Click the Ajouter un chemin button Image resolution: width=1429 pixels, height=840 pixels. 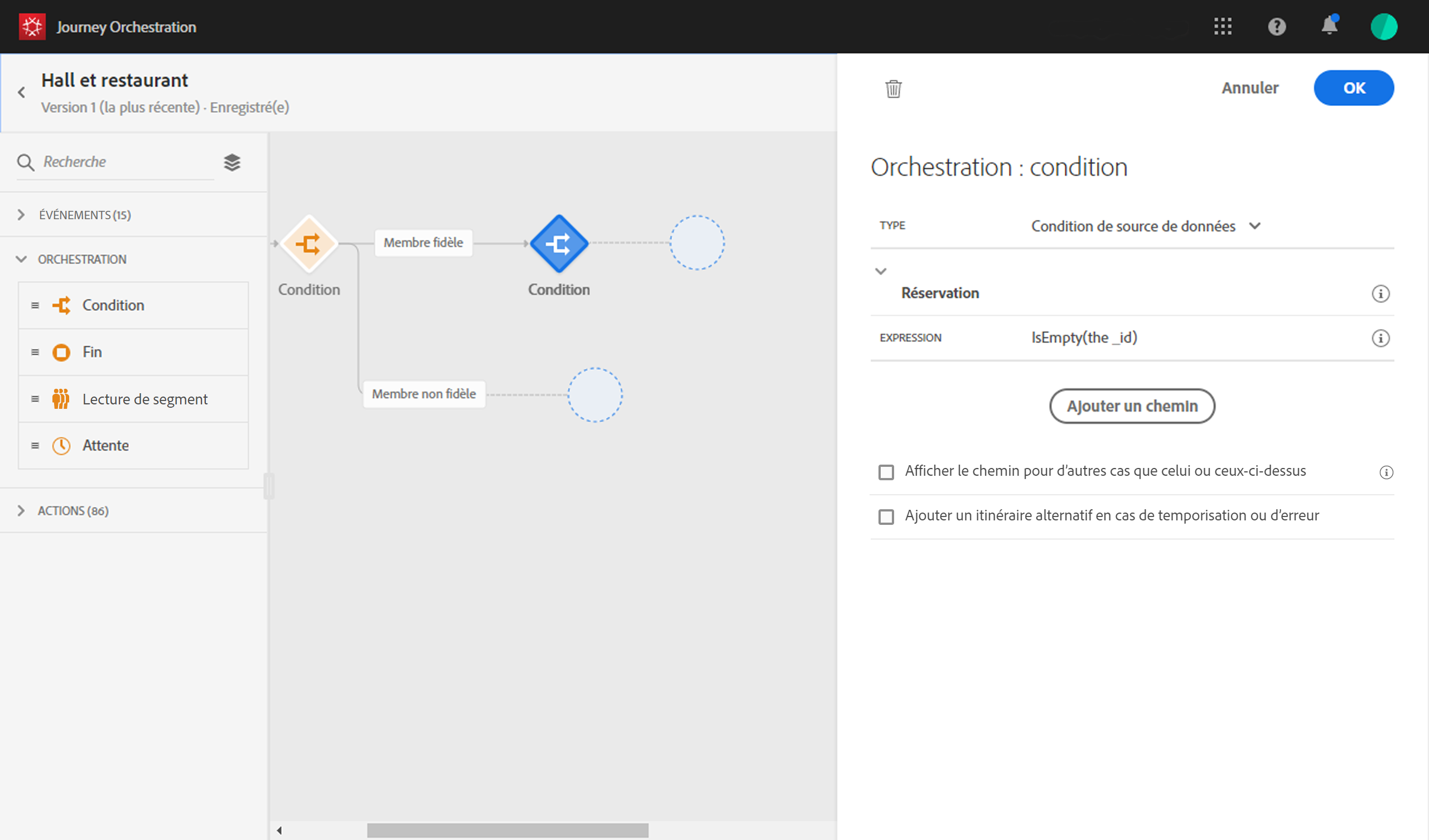pos(1131,406)
